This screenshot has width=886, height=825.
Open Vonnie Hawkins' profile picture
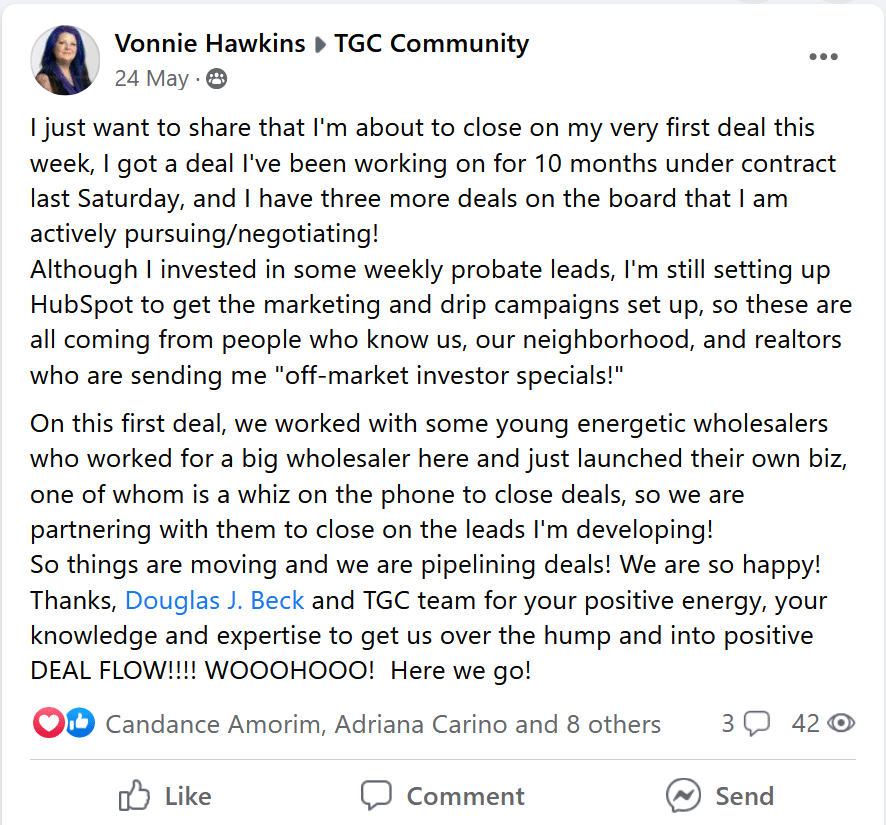pyautogui.click(x=65, y=60)
